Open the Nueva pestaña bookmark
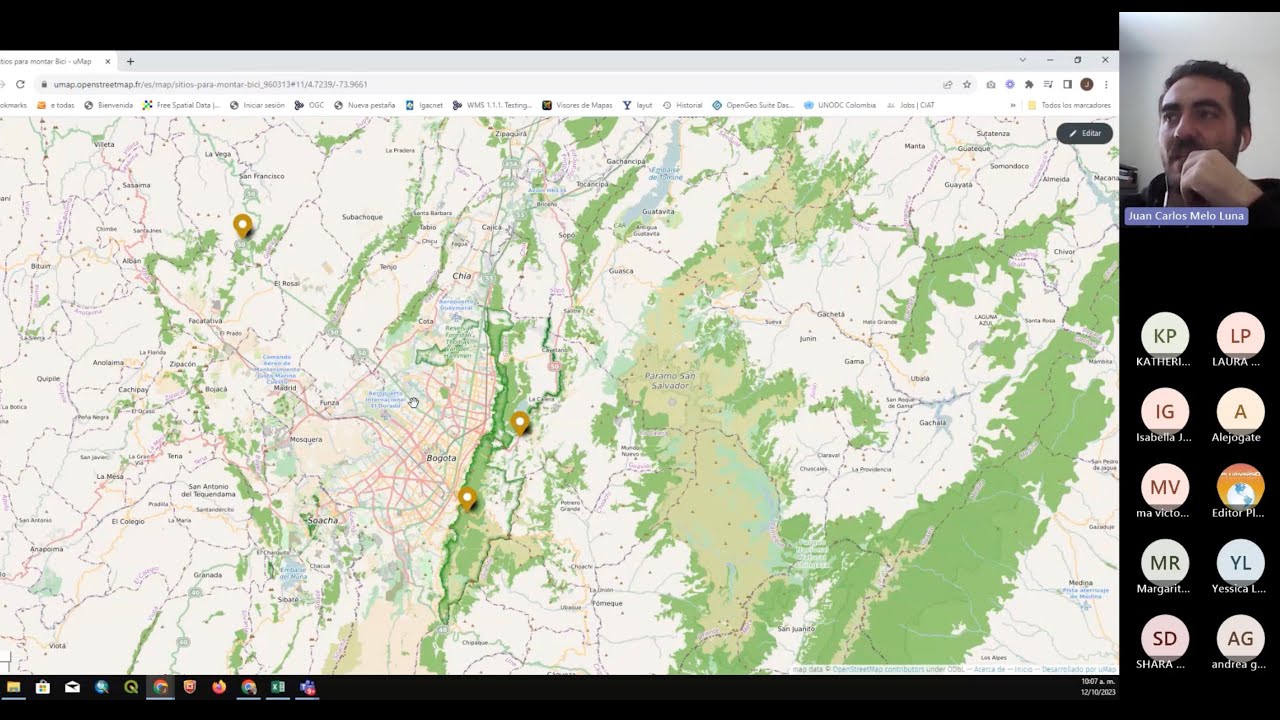Image resolution: width=1280 pixels, height=720 pixels. tap(364, 105)
